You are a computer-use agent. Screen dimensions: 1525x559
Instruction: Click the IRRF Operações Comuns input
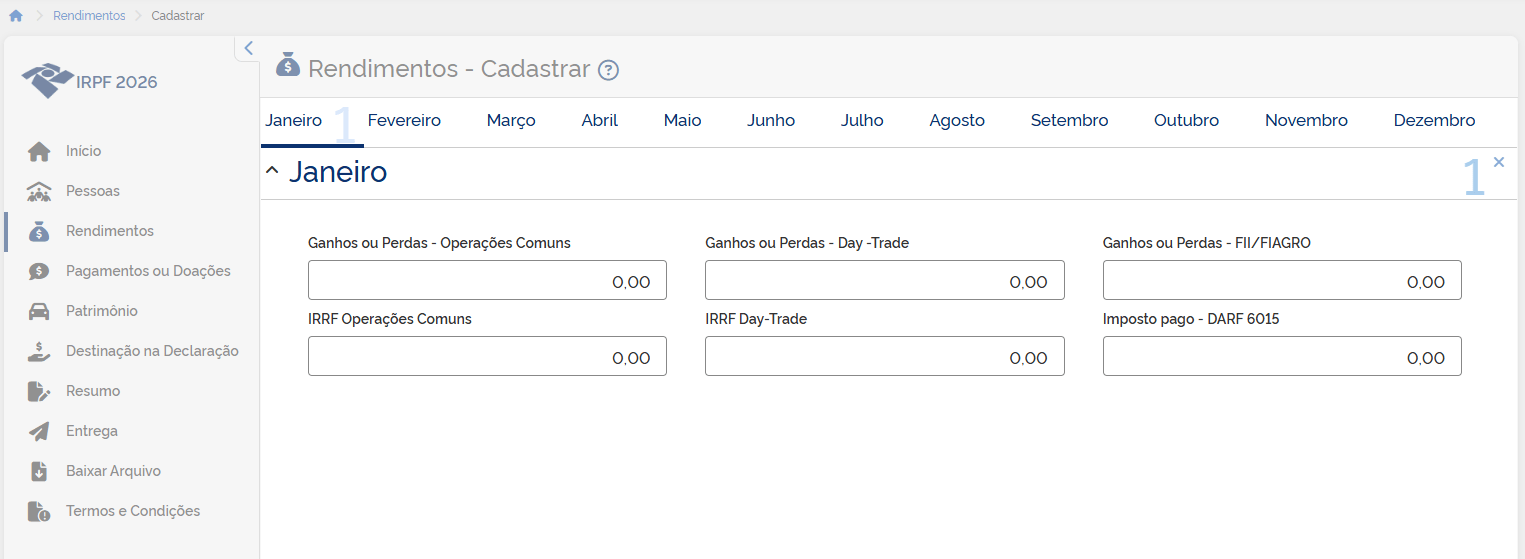487,357
